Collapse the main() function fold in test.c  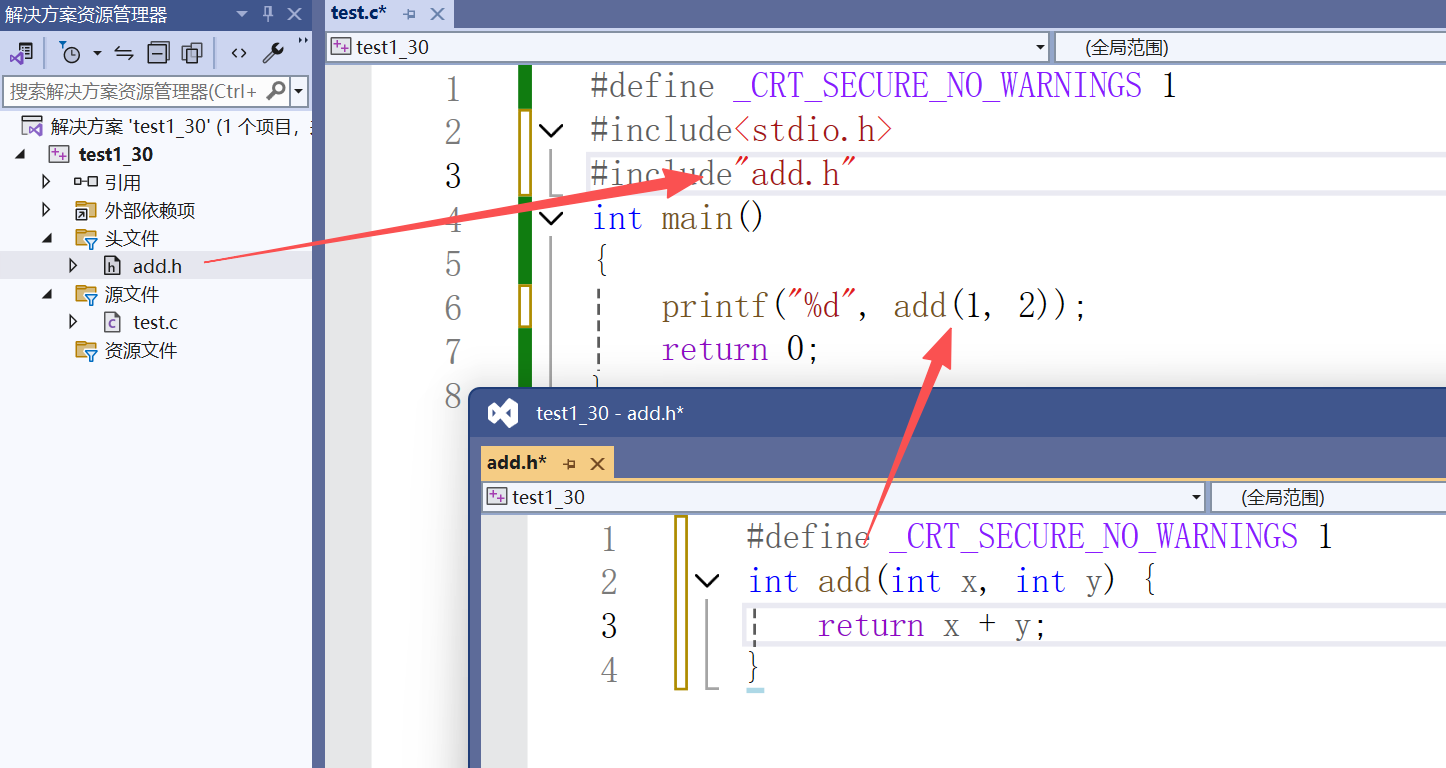pos(551,218)
